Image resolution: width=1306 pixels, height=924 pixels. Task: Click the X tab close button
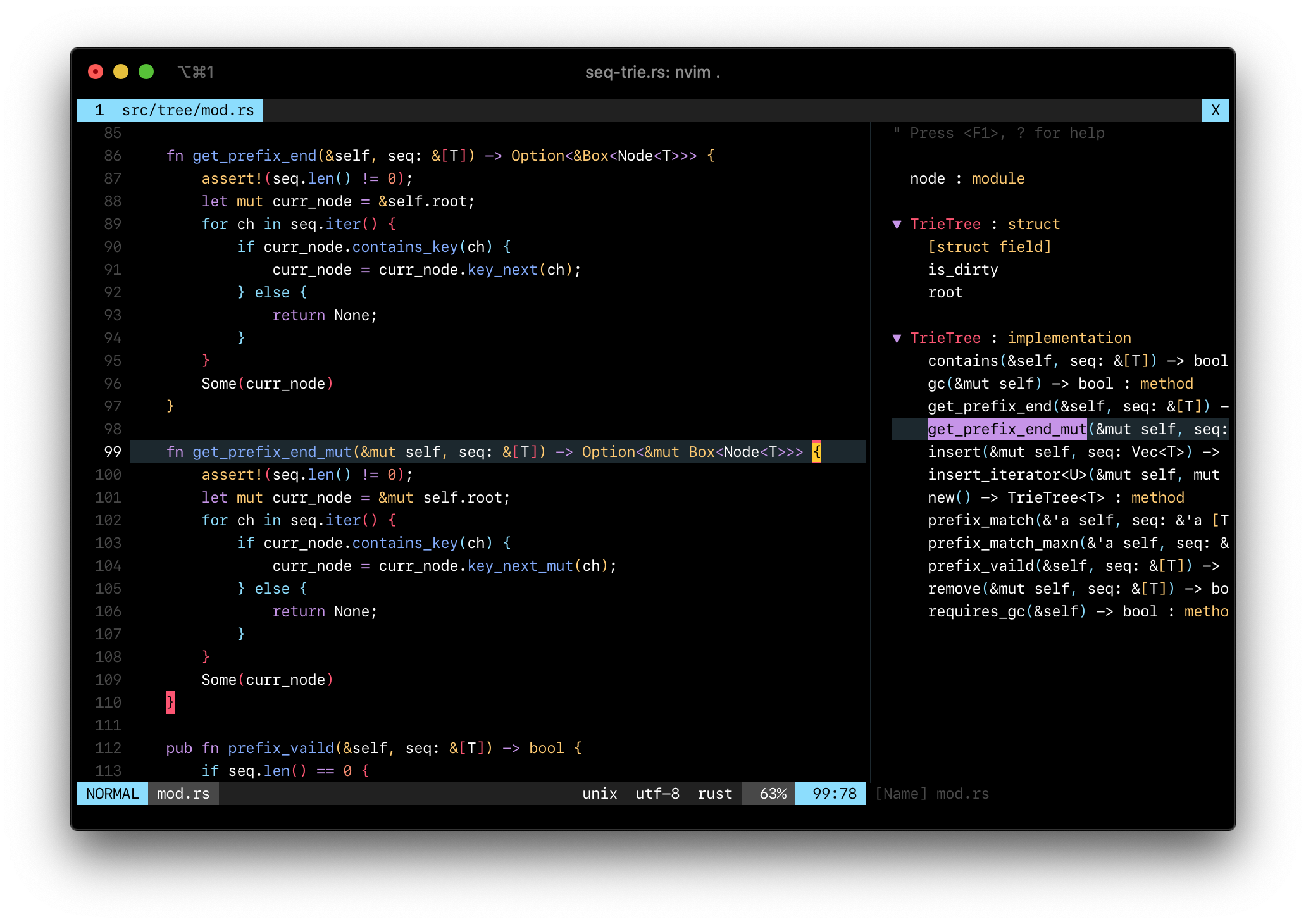pos(1215,110)
